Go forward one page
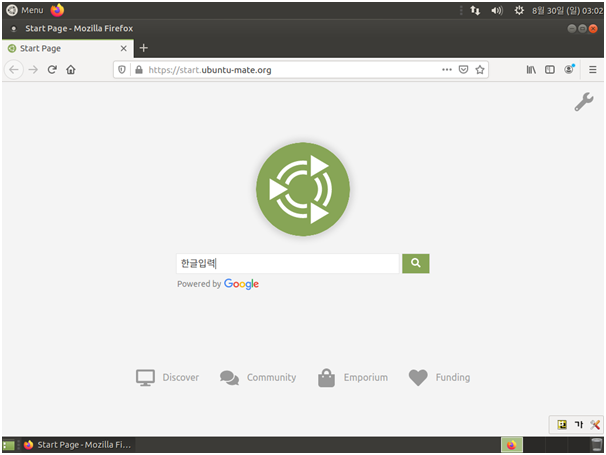This screenshot has height=455, width=606. (33, 70)
